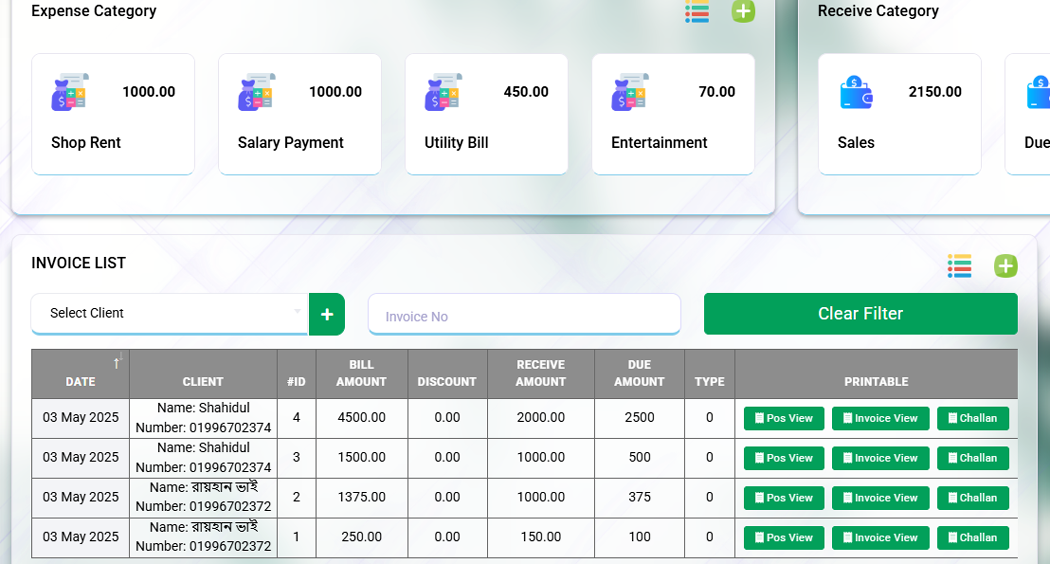Screen dimensions: 1050x564
Task: Open Invoice View for invoice #3
Action: coord(880,458)
